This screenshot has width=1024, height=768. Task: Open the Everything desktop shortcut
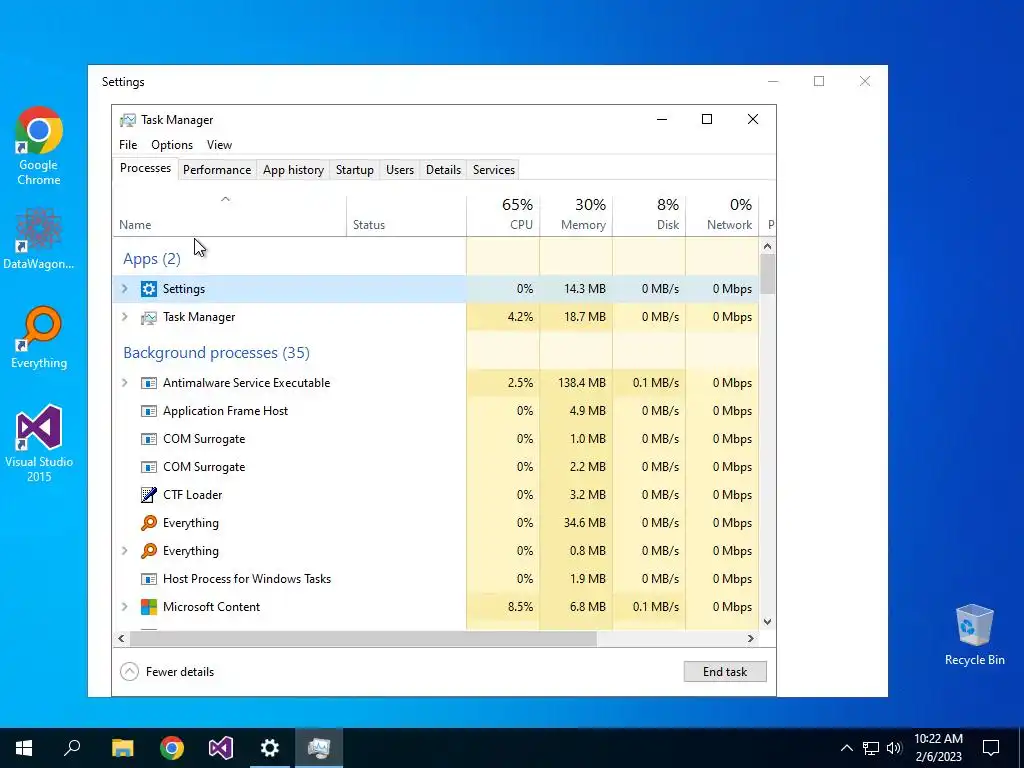click(x=39, y=338)
